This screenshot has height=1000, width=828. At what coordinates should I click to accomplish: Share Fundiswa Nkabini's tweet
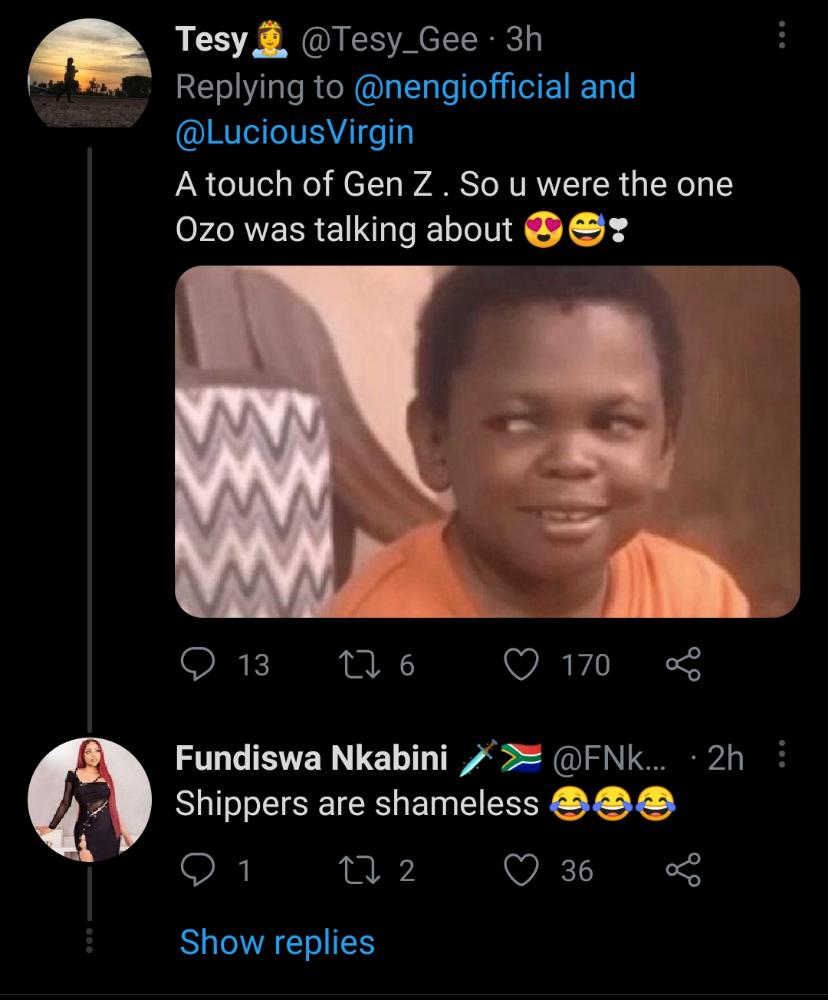pos(682,870)
